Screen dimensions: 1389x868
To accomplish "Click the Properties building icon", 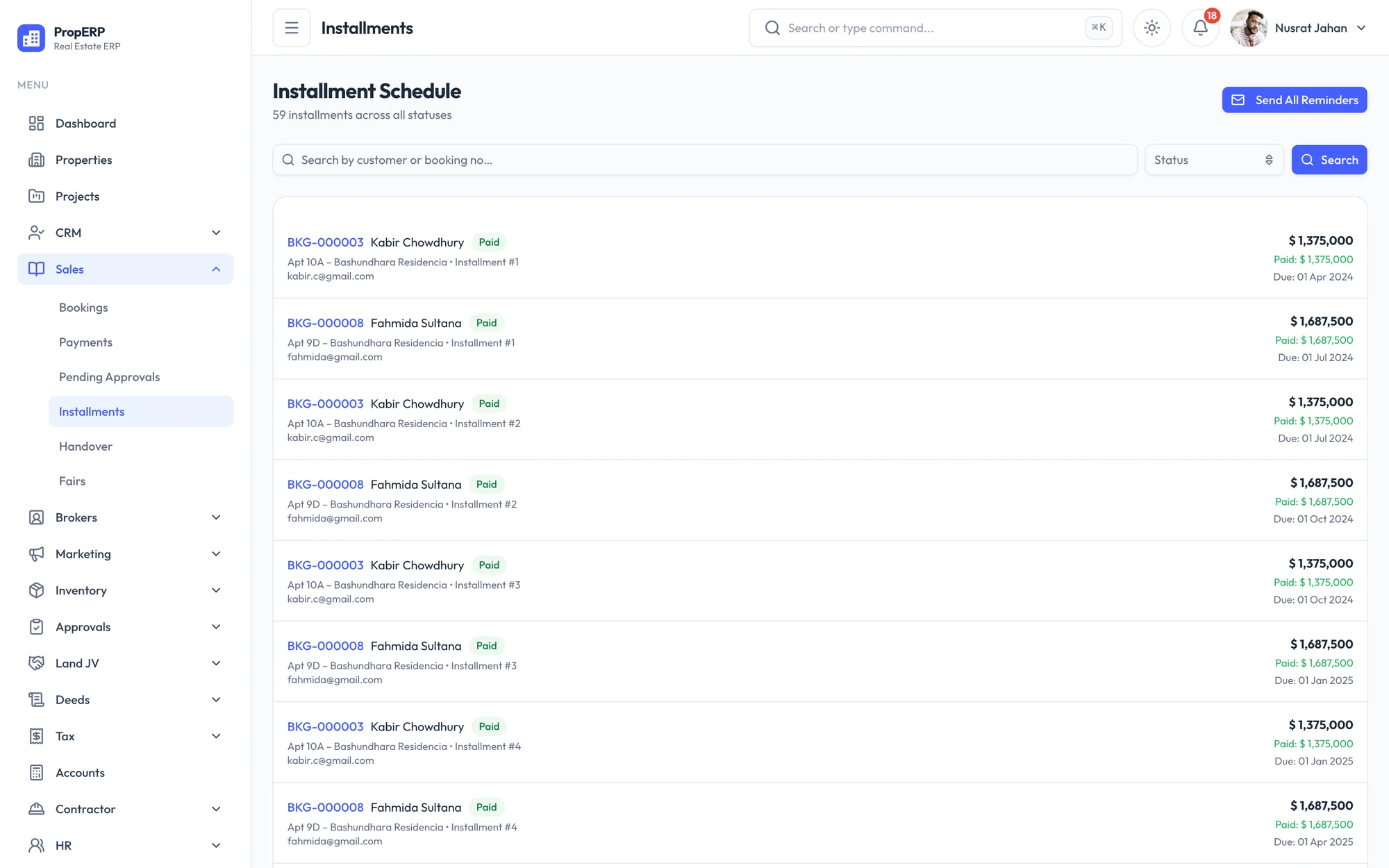I will (36, 160).
